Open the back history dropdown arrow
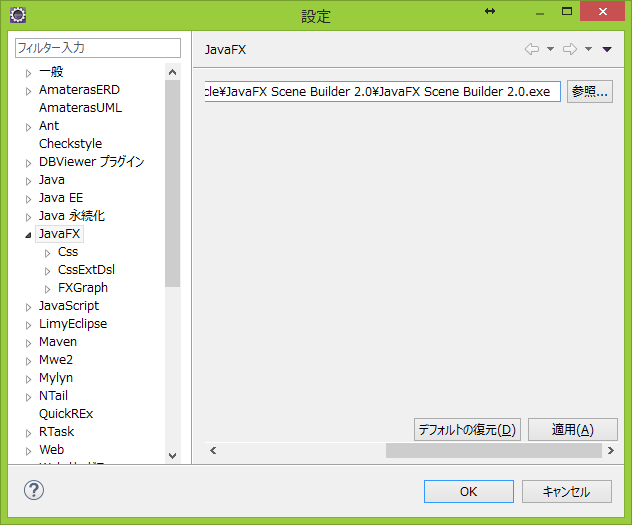This screenshot has width=632, height=525. click(x=550, y=49)
